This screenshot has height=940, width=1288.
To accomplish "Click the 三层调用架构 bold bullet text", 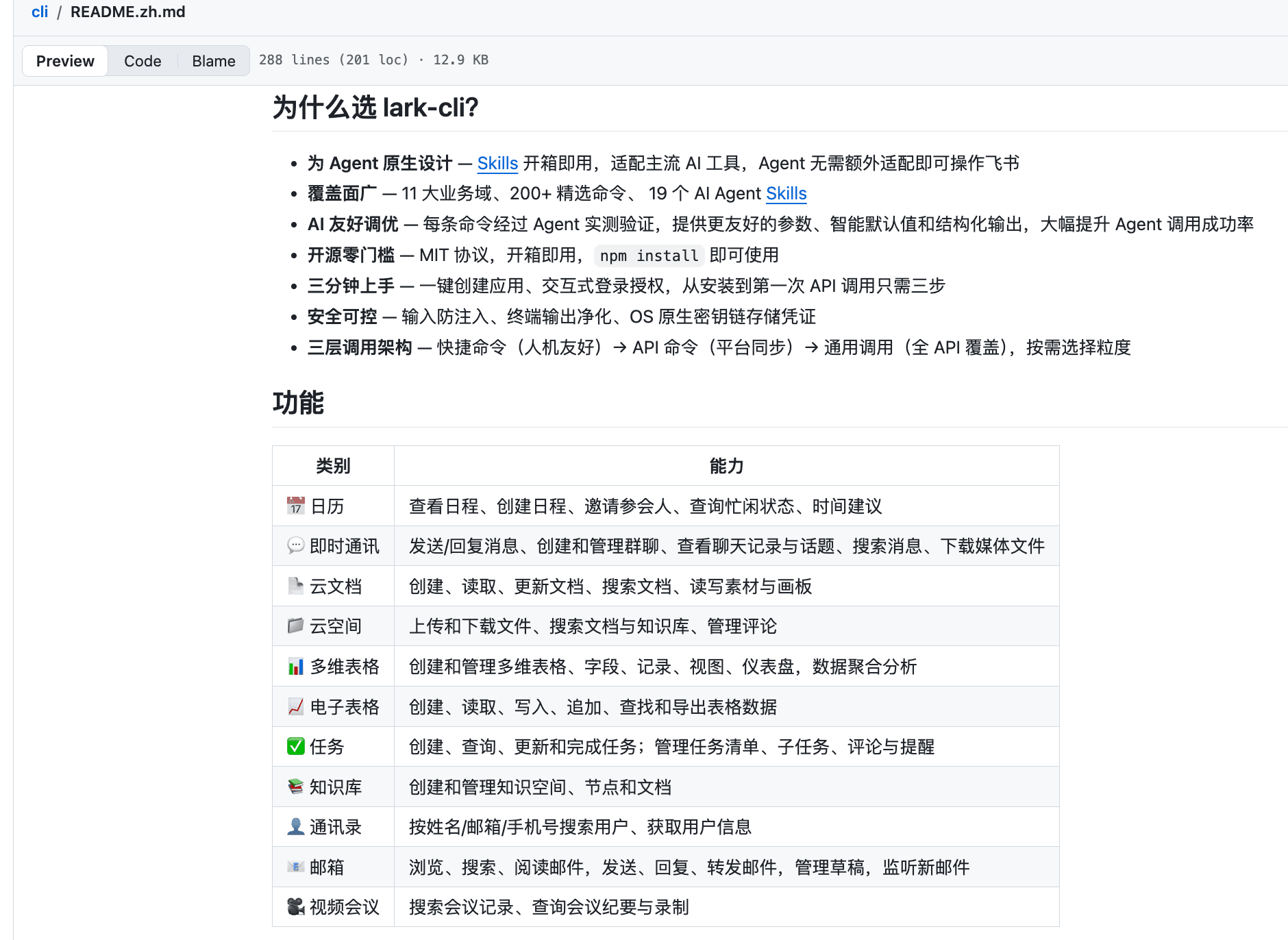I will [x=360, y=347].
